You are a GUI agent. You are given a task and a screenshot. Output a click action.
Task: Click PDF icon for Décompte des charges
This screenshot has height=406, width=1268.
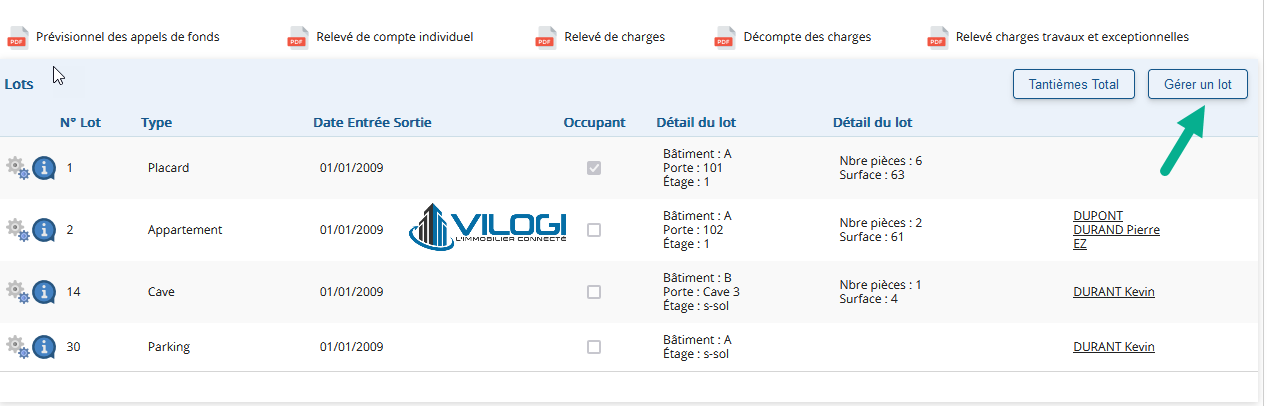pos(725,38)
